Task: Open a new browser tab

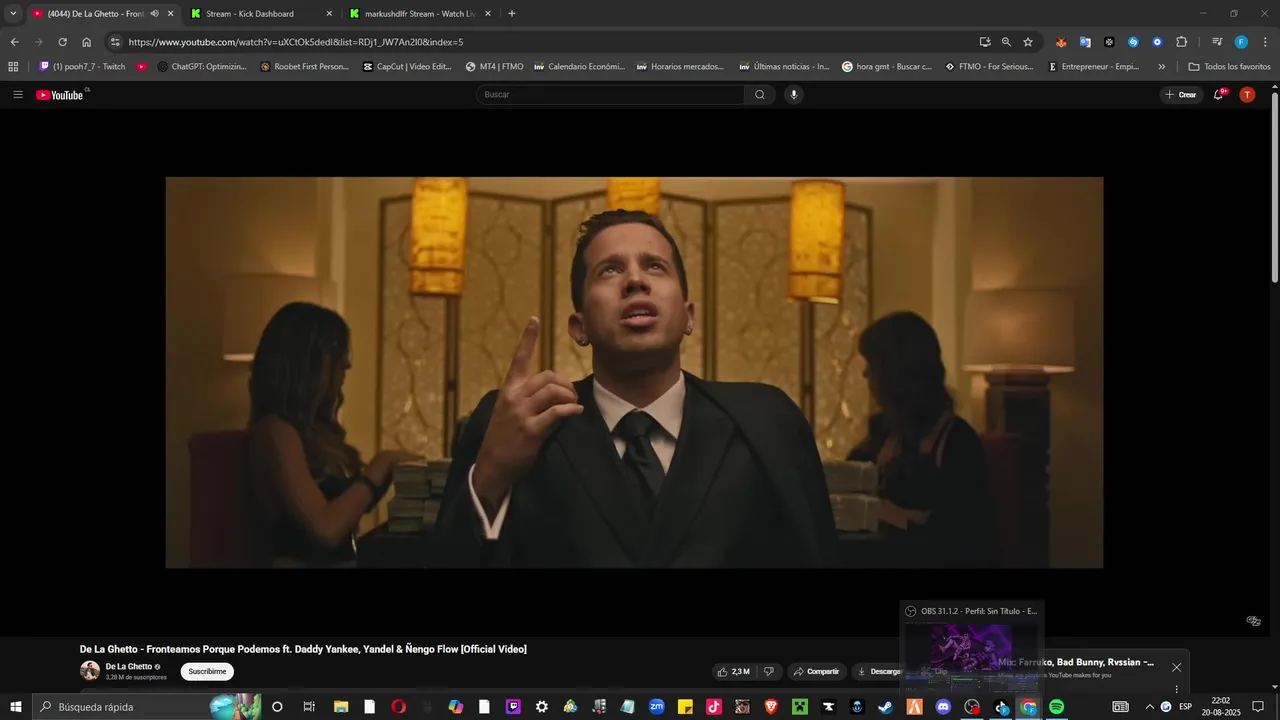Action: [x=512, y=14]
